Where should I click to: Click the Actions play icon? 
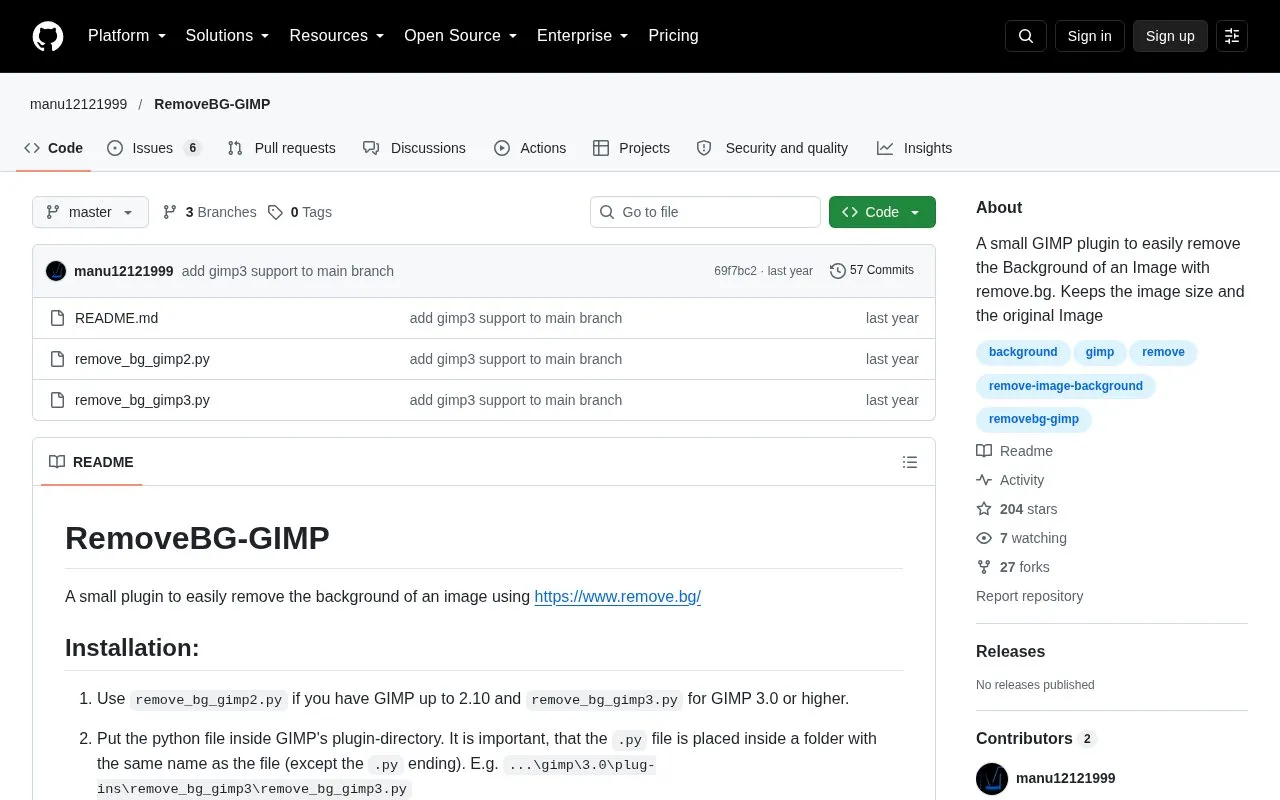(502, 148)
